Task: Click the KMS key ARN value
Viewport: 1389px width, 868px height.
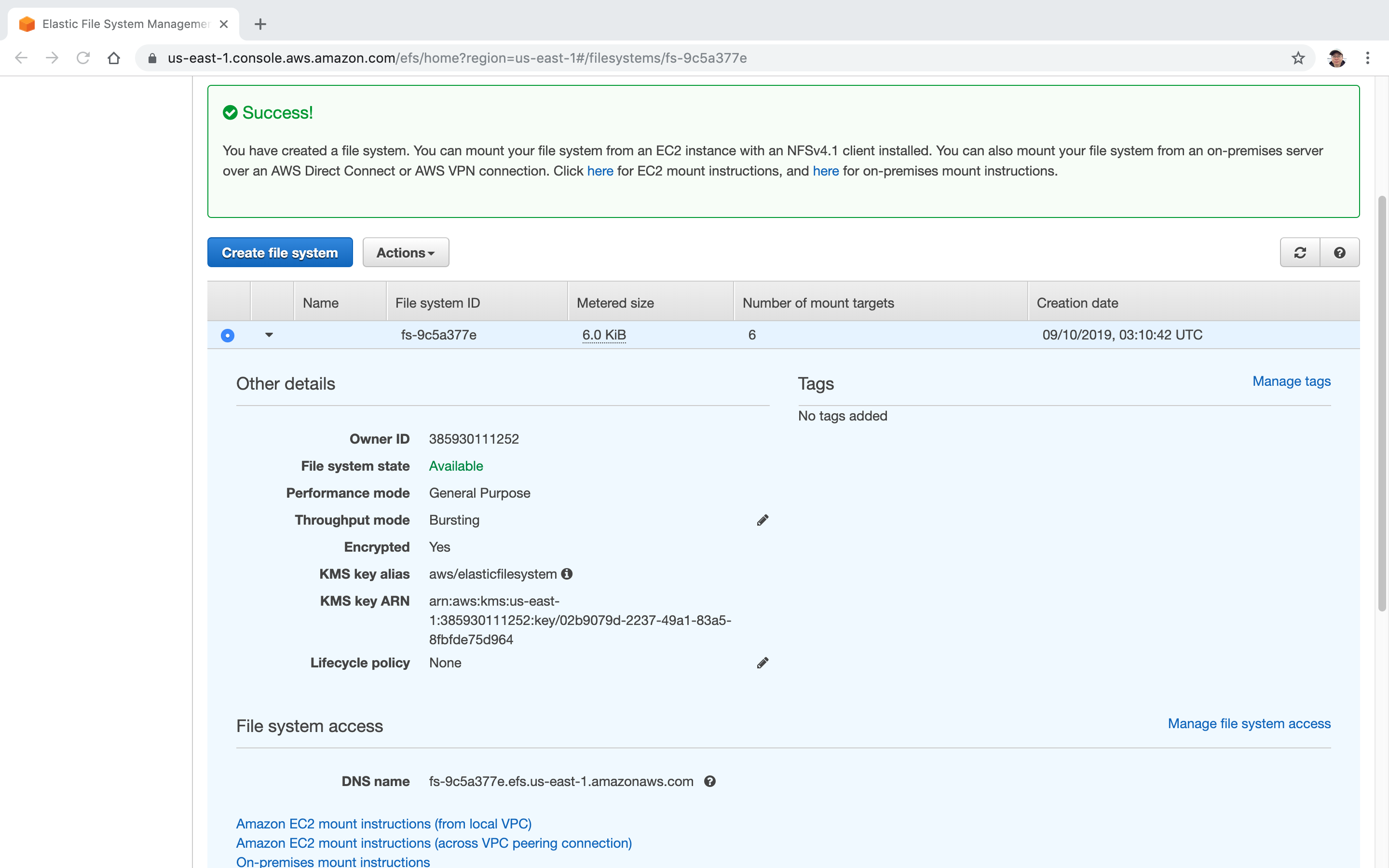Action: 580,620
